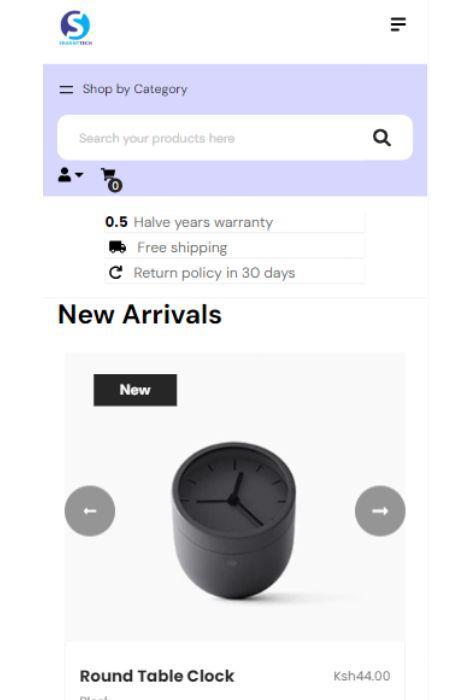Go to the previous product with left arrow

90,511
